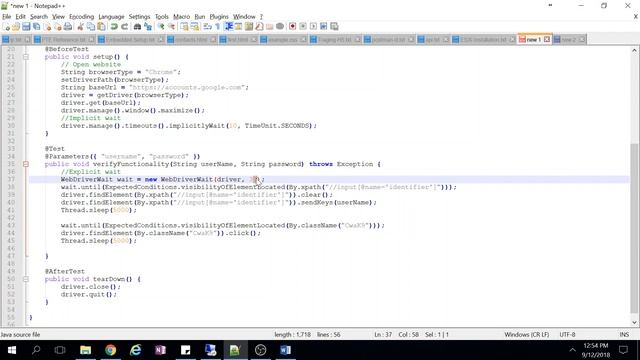The image size is (640, 360).
Task: Open the user defined language icon
Action: [238, 27]
